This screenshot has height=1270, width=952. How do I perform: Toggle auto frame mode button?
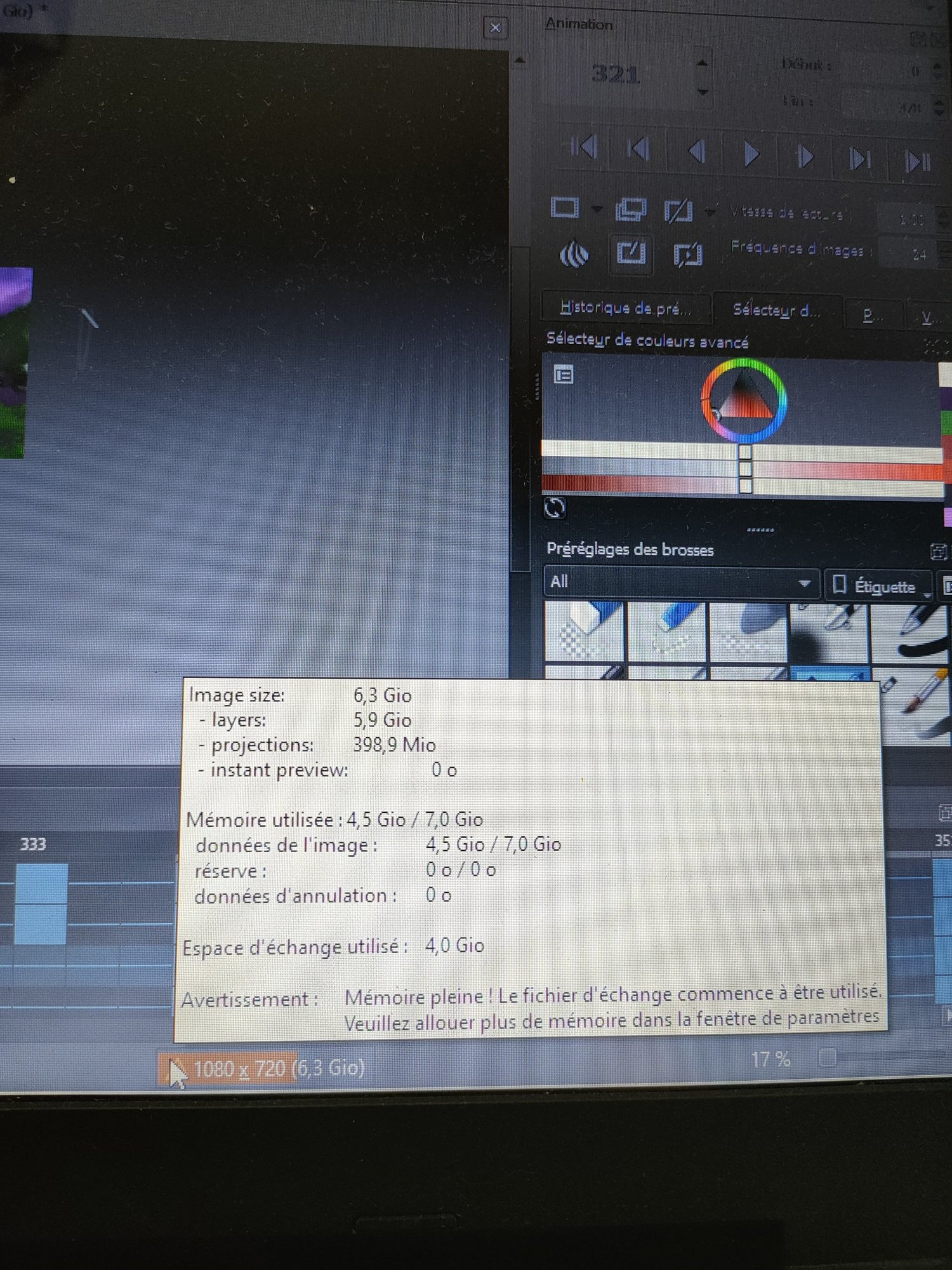click(631, 253)
